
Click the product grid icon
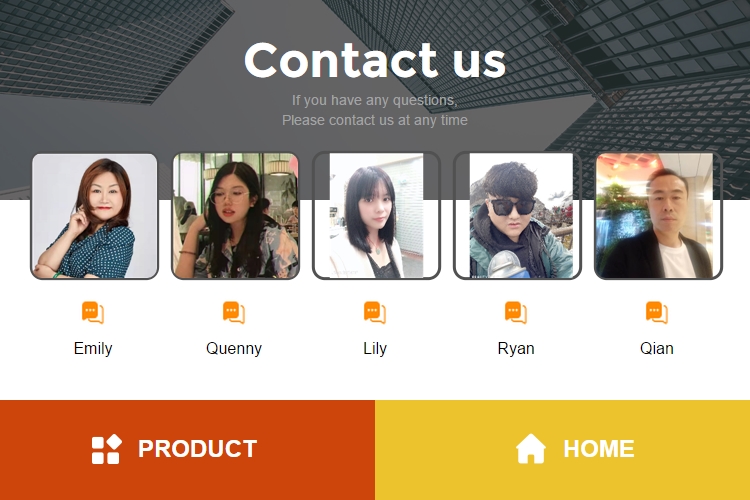pos(107,449)
